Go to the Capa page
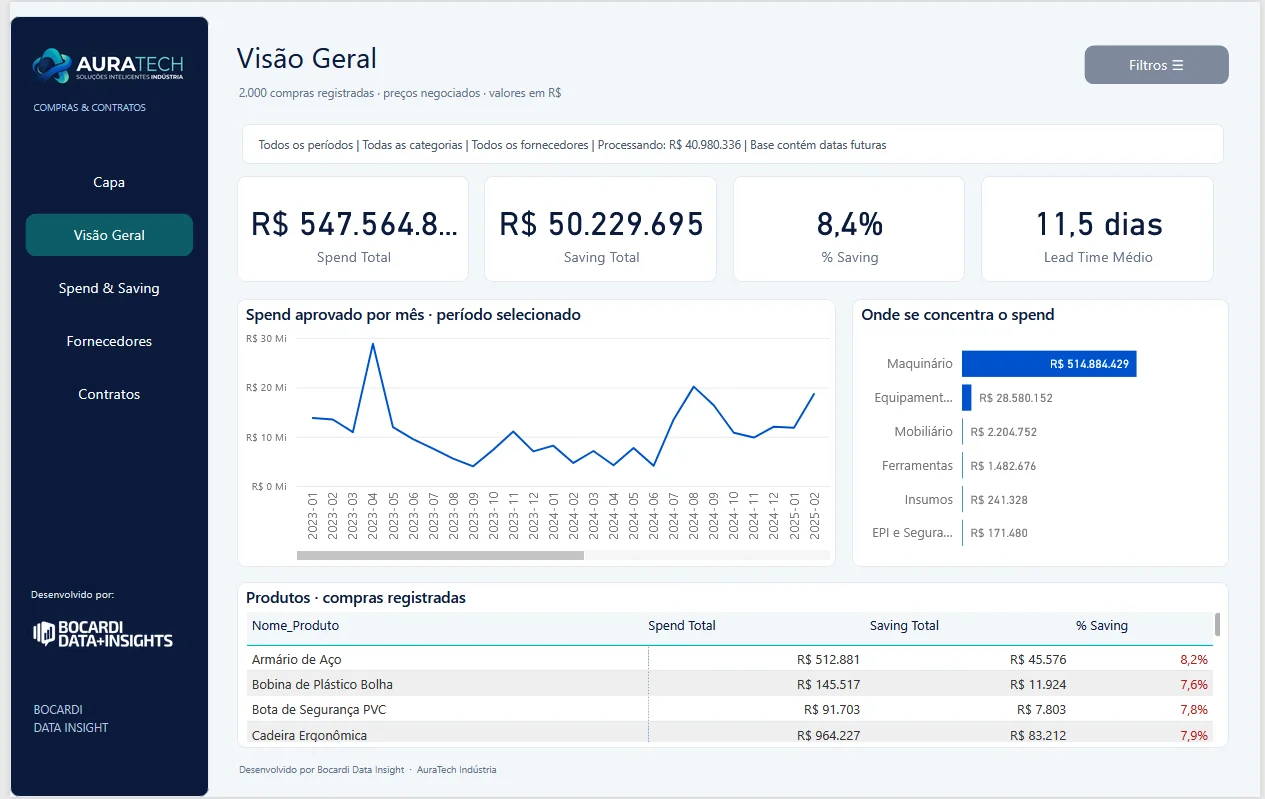 coord(109,182)
